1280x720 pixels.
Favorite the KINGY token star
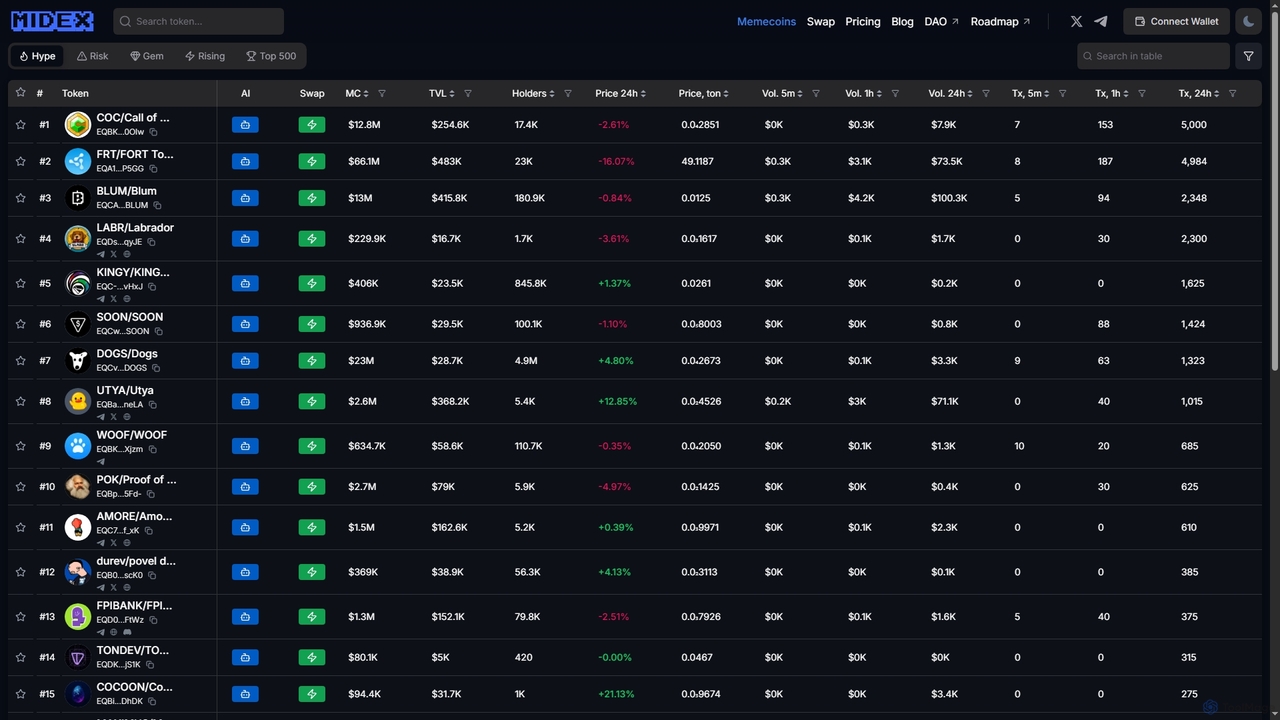pyautogui.click(x=20, y=283)
